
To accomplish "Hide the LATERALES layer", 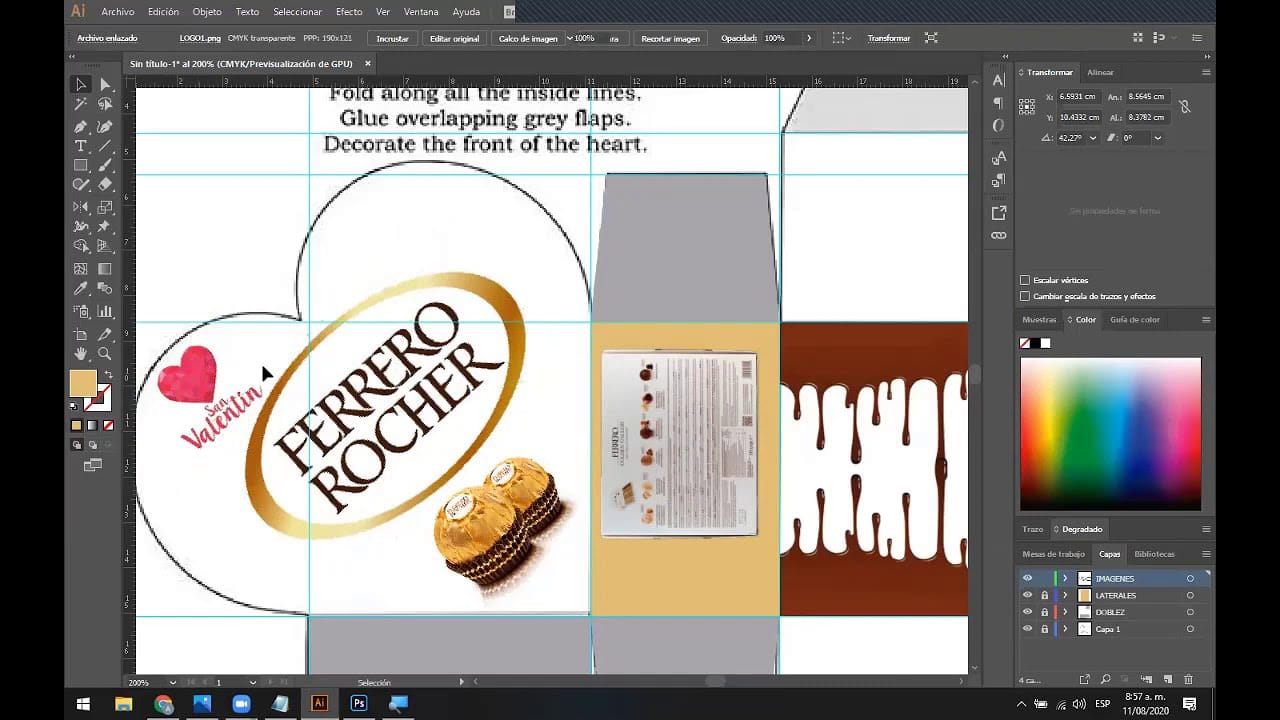I will click(1027, 595).
